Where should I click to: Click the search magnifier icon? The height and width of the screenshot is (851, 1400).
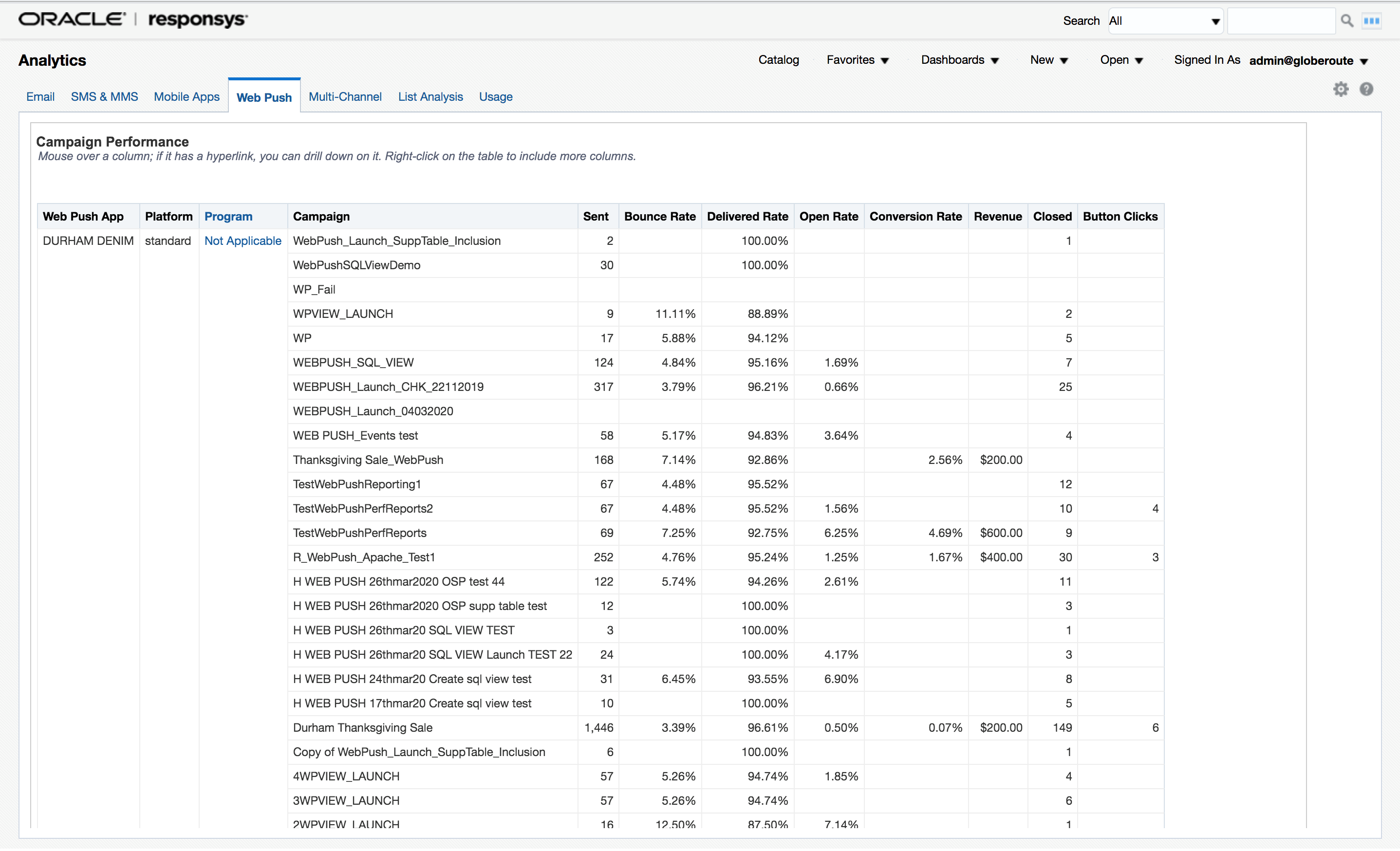[1346, 20]
